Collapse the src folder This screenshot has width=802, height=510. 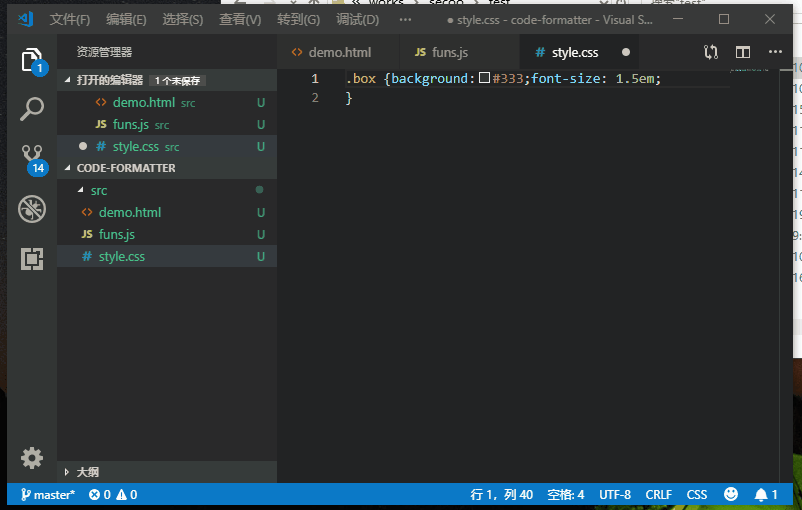click(81, 190)
